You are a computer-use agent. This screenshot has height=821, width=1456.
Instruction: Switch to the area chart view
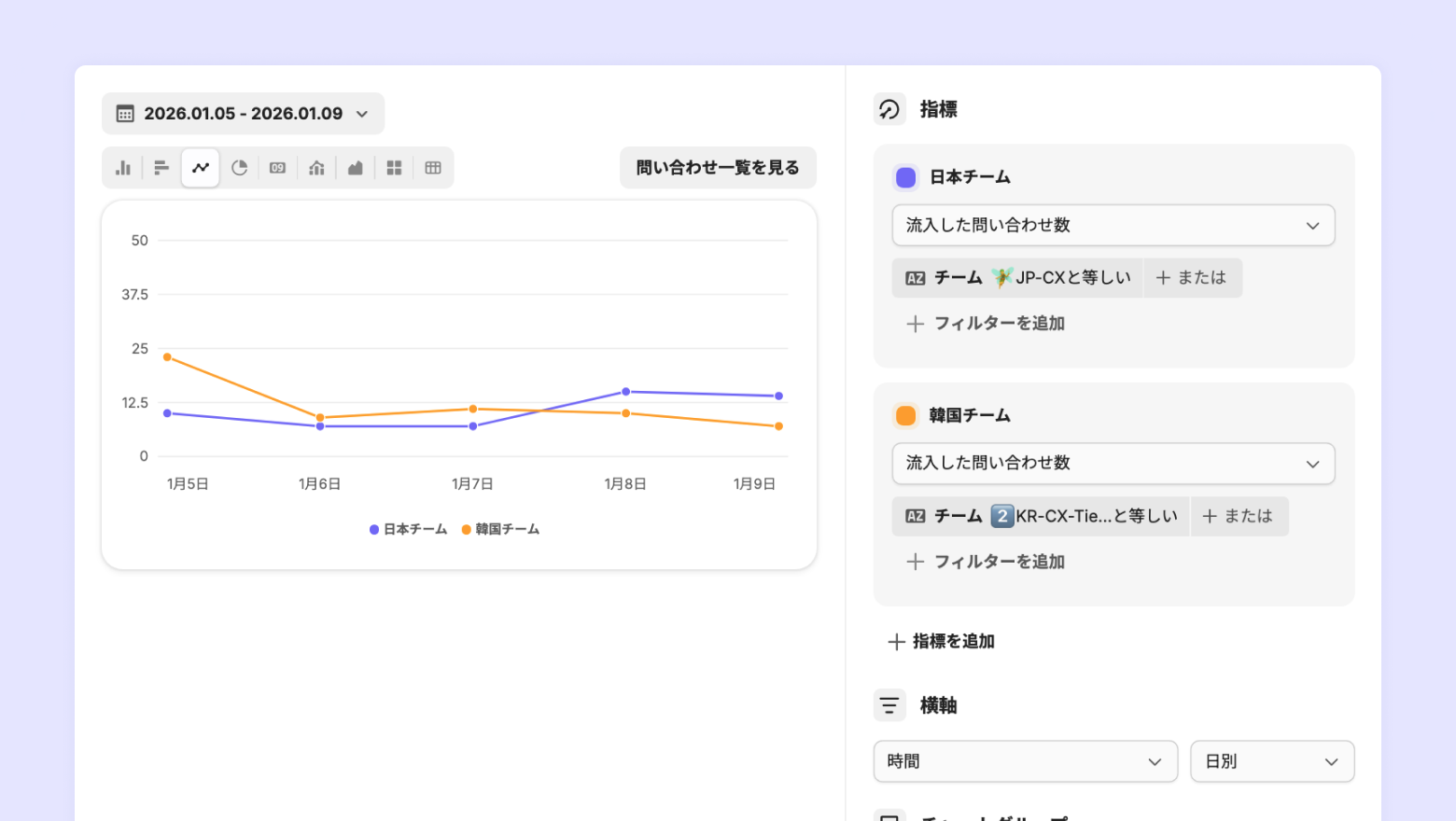[355, 168]
